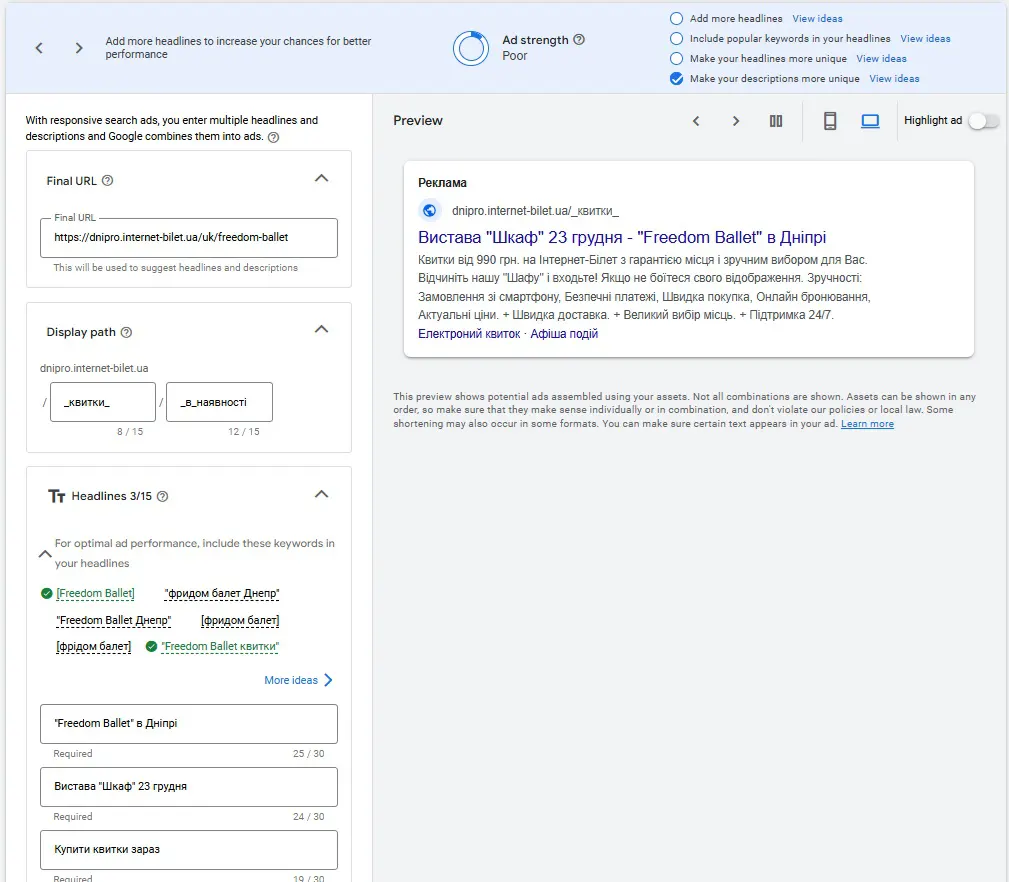Click the Реклама label in preview
The height and width of the screenshot is (882, 1009).
pos(442,183)
